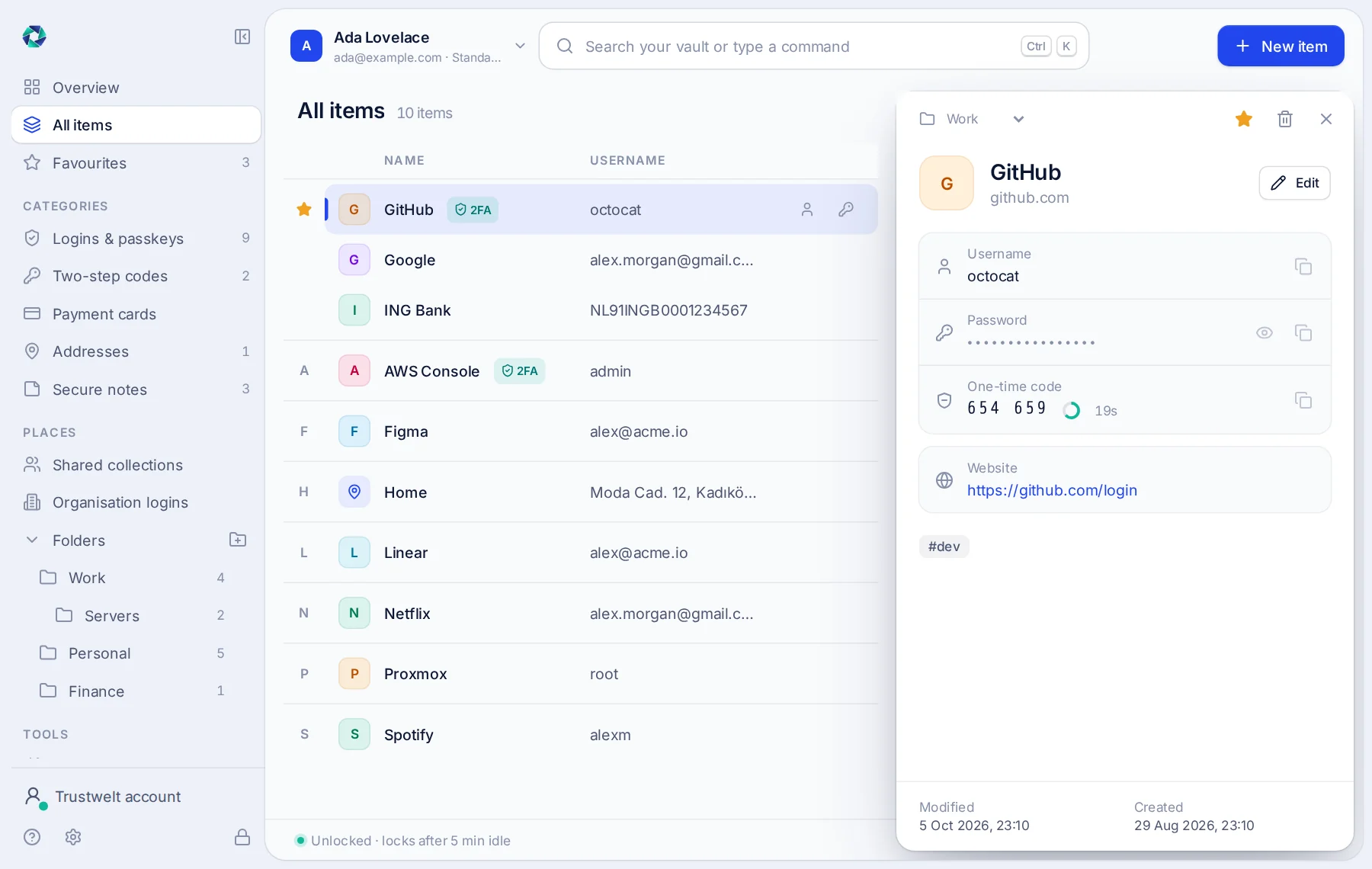Click the New item button

1281,46
